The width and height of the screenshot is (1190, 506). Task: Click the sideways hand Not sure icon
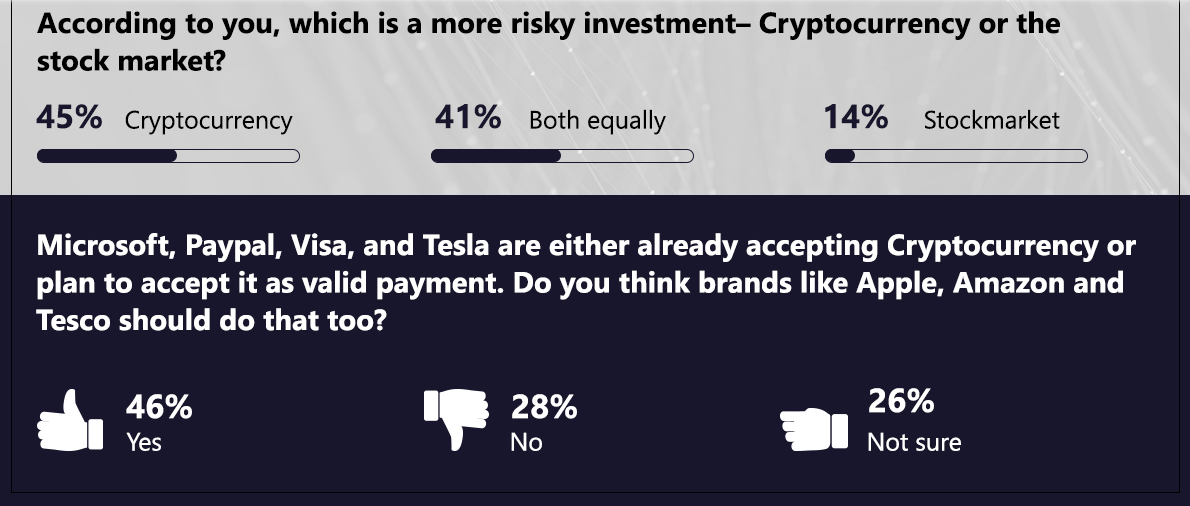(x=813, y=427)
